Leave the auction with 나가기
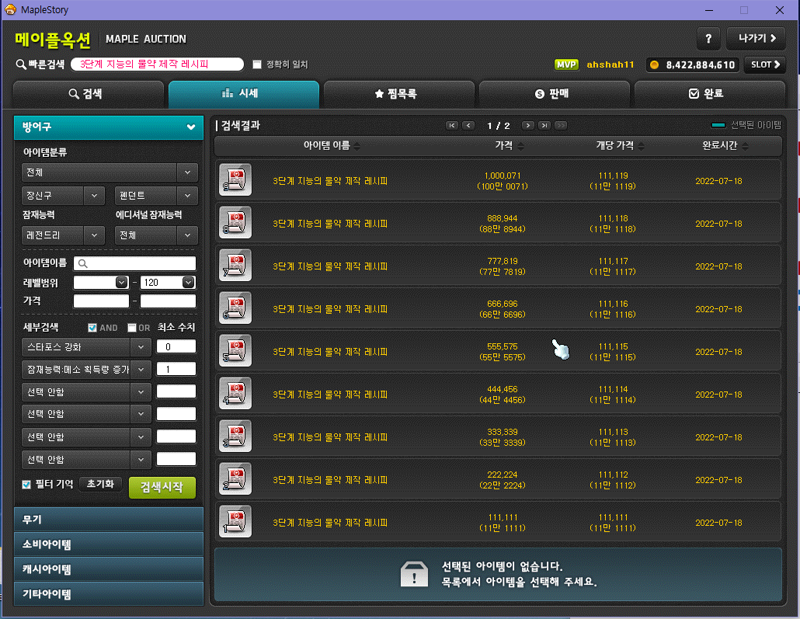This screenshot has width=800, height=619. point(756,39)
